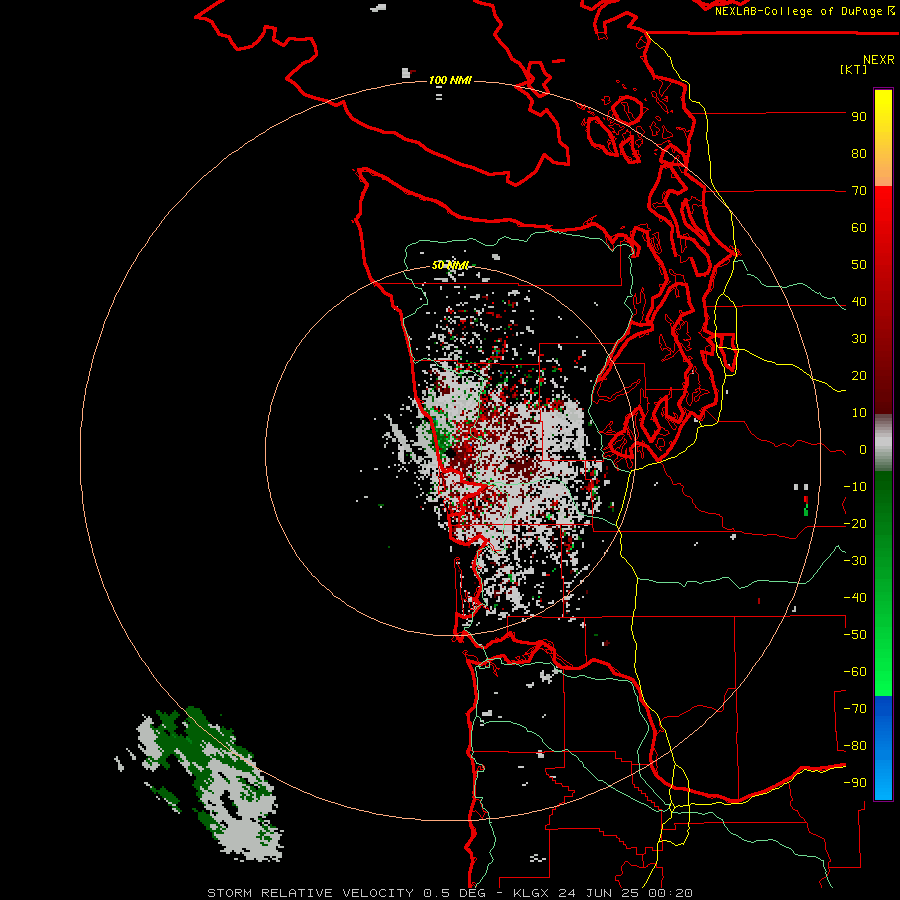Click the 20 value on the velocity scale
Screen dimensions: 900x900
[859, 376]
